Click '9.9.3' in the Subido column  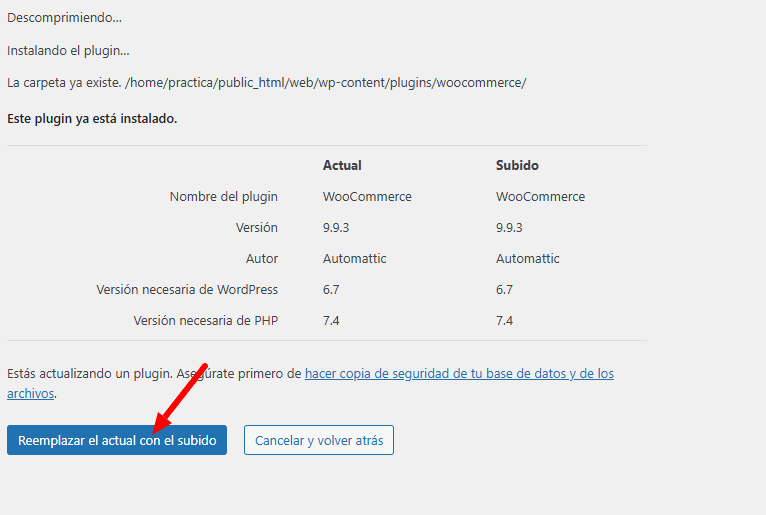tap(509, 228)
